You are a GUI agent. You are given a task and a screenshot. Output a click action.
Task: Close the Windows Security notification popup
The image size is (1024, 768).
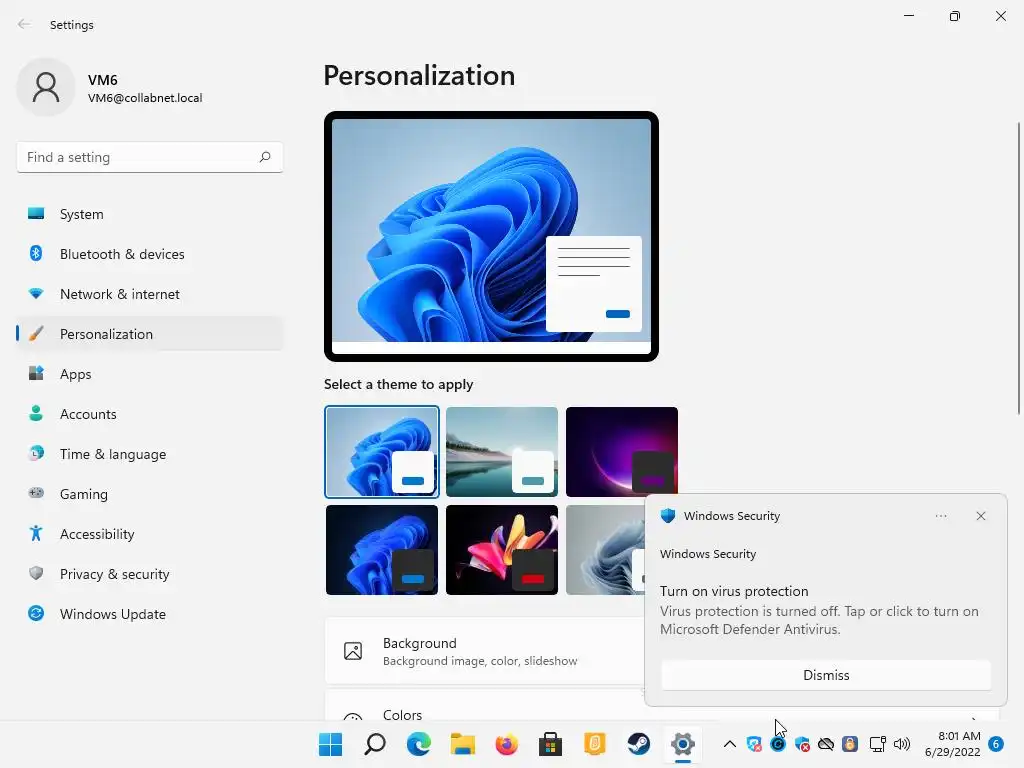coord(981,516)
